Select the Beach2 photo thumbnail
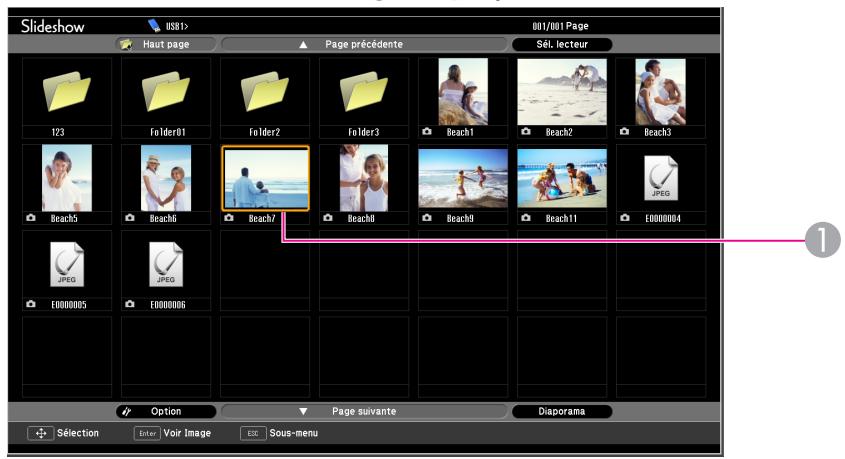This screenshot has height=459, width=845. tap(562, 92)
